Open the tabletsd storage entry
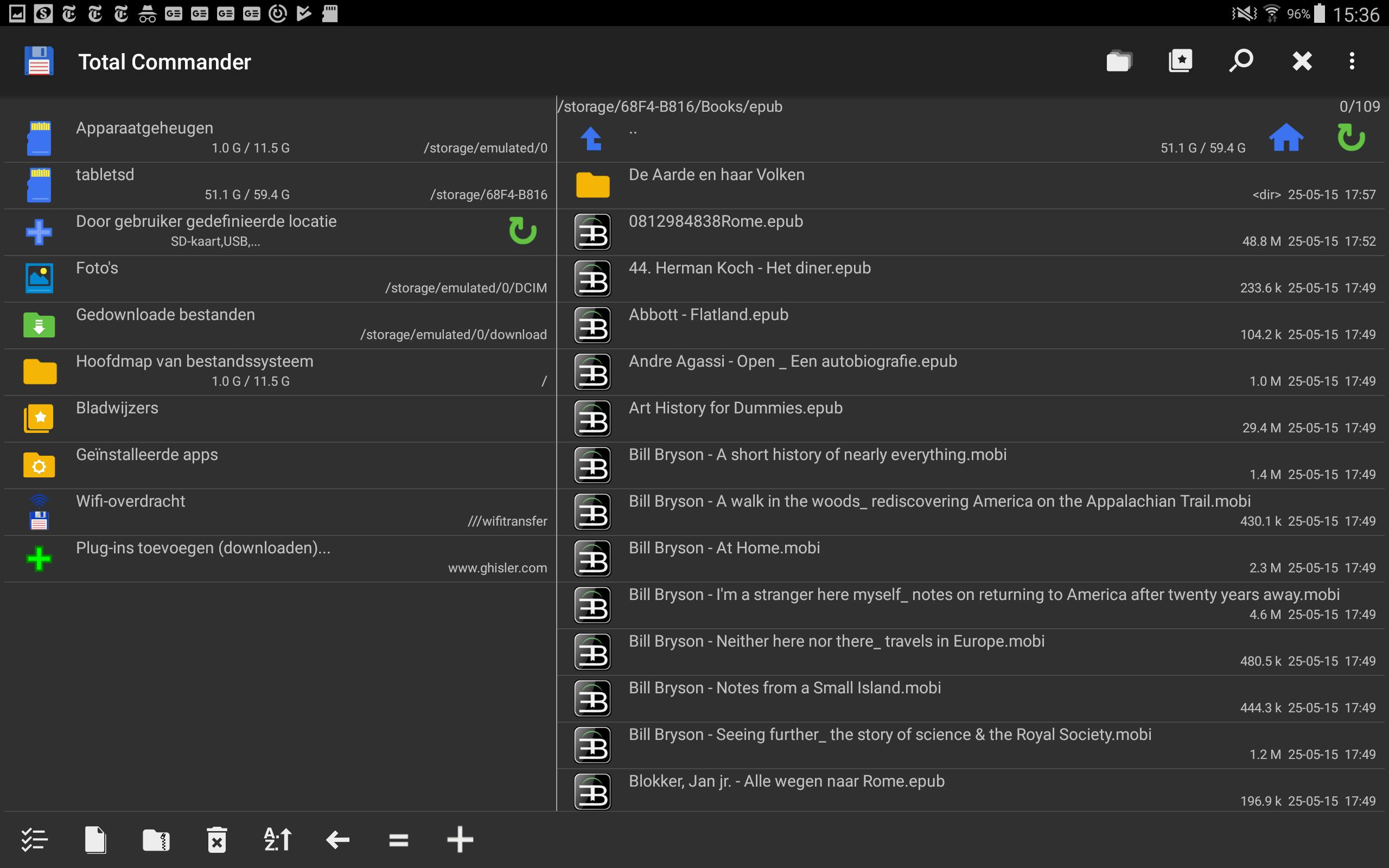The width and height of the screenshot is (1389, 868). (x=105, y=175)
